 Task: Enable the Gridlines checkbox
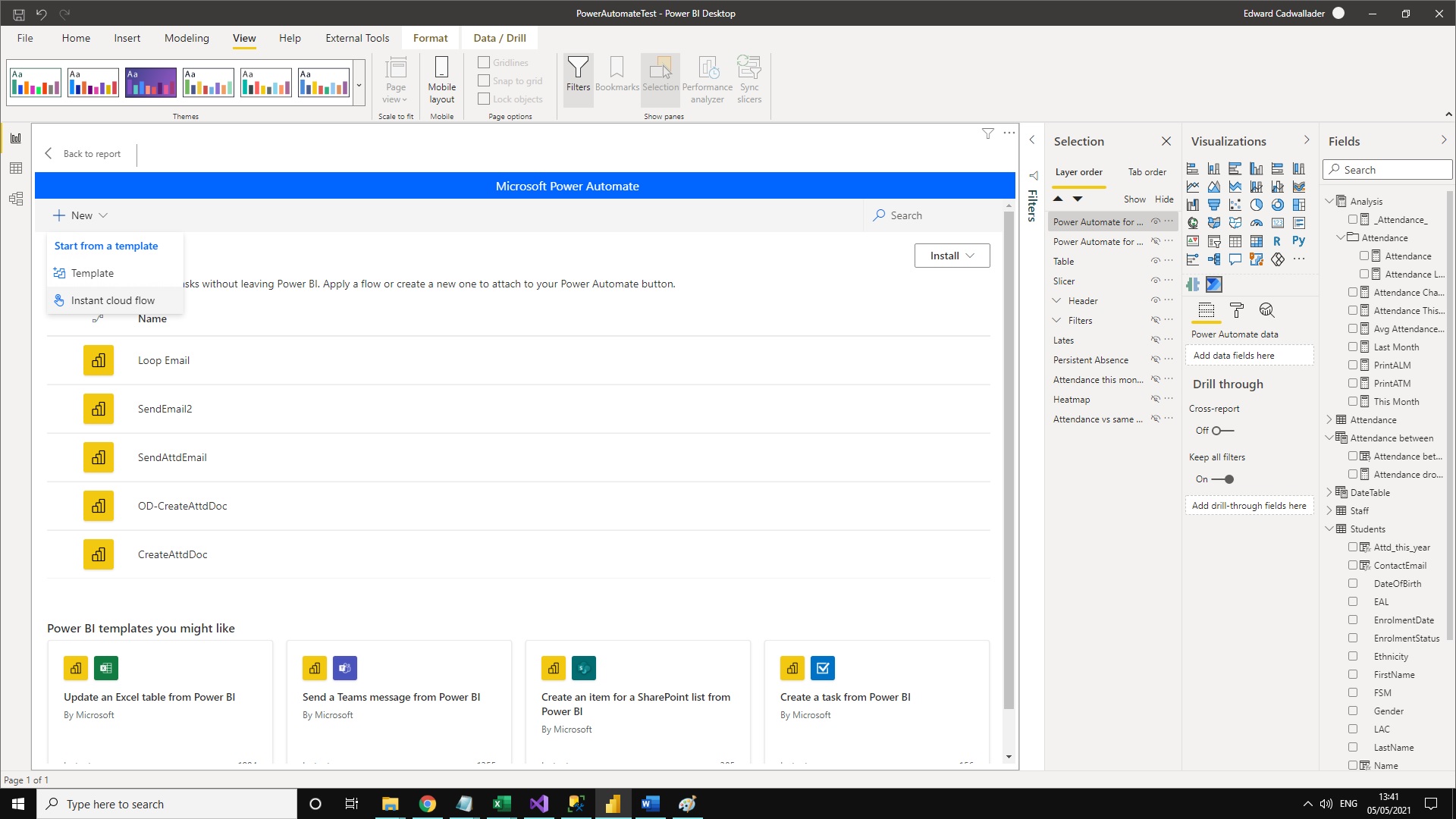point(484,62)
